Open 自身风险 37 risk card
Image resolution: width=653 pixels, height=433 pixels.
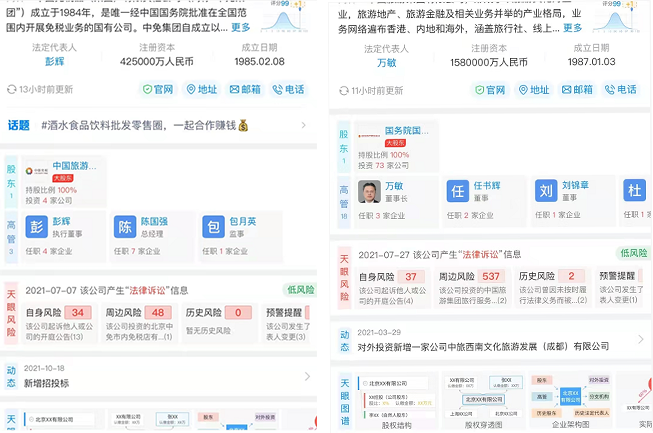coord(392,288)
